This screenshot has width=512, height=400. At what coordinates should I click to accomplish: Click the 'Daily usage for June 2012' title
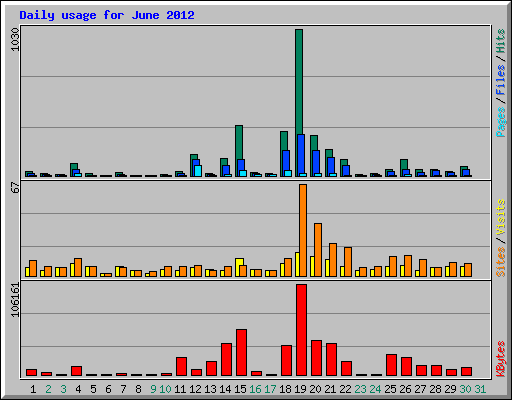click(x=107, y=15)
